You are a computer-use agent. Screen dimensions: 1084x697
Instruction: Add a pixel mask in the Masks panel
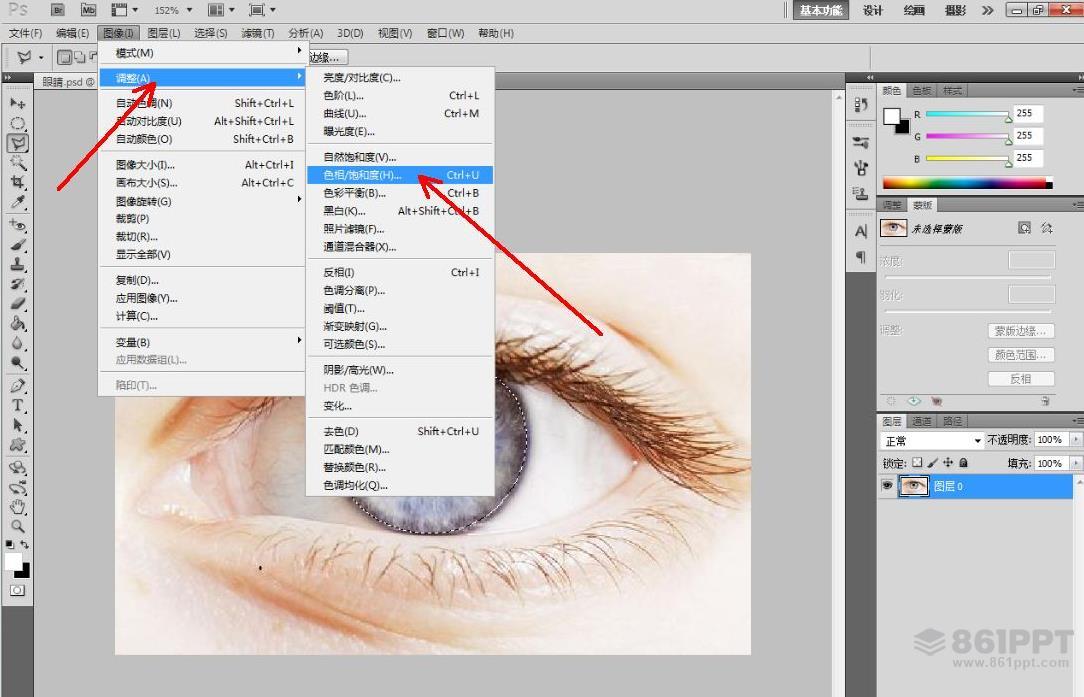[1024, 228]
